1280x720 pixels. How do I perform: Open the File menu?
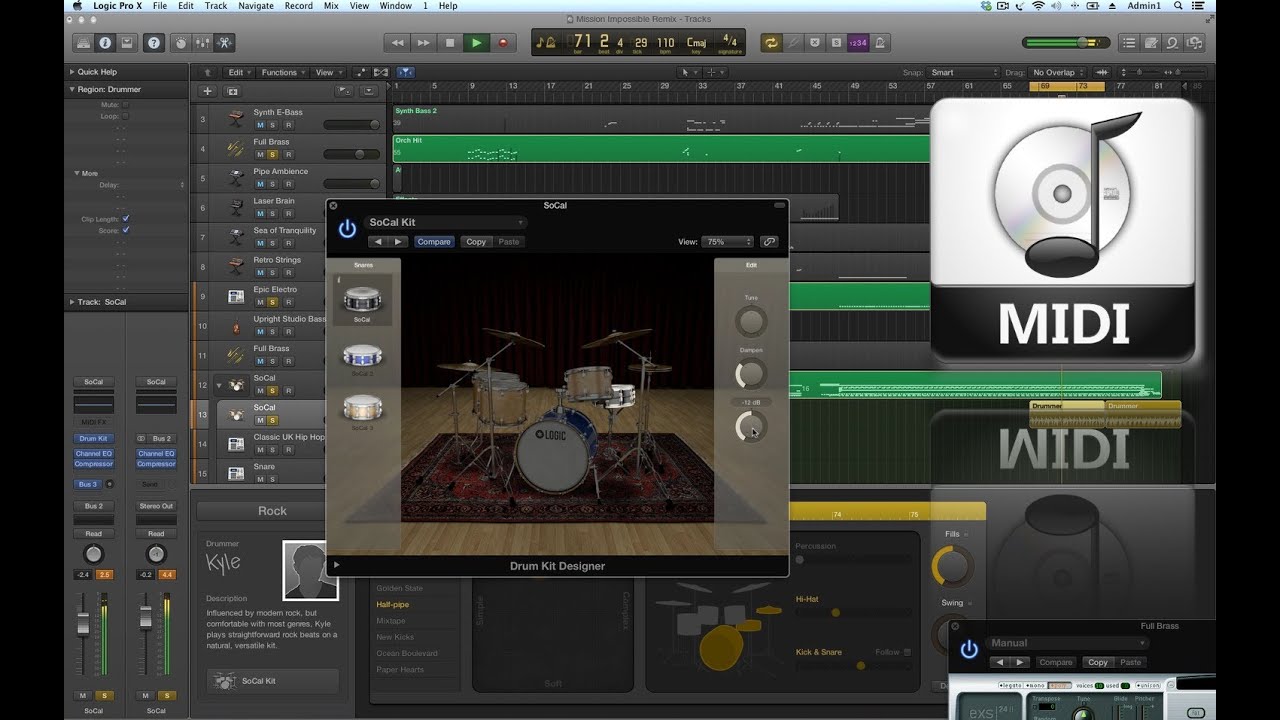click(159, 6)
